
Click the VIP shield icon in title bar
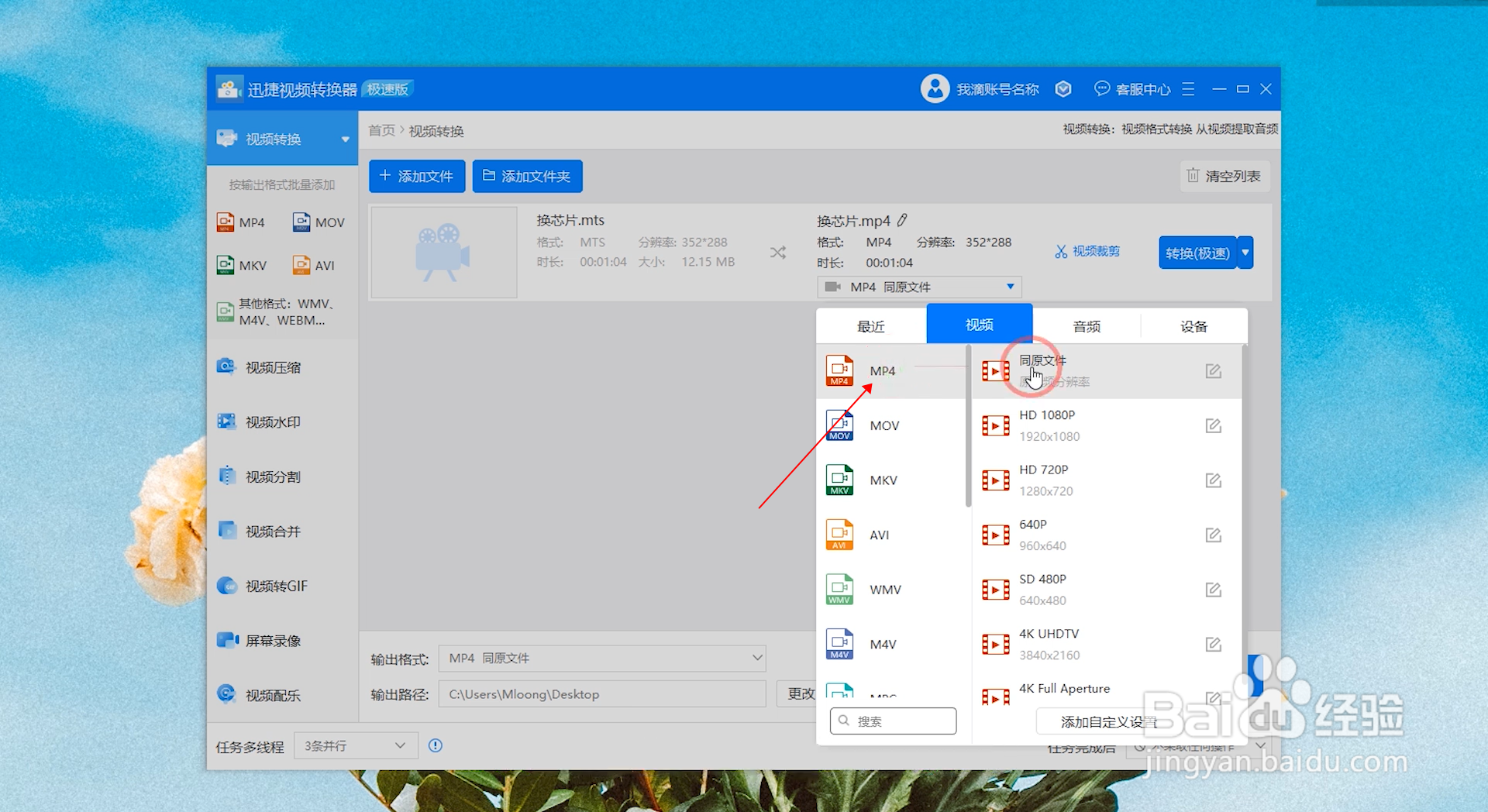point(1063,89)
